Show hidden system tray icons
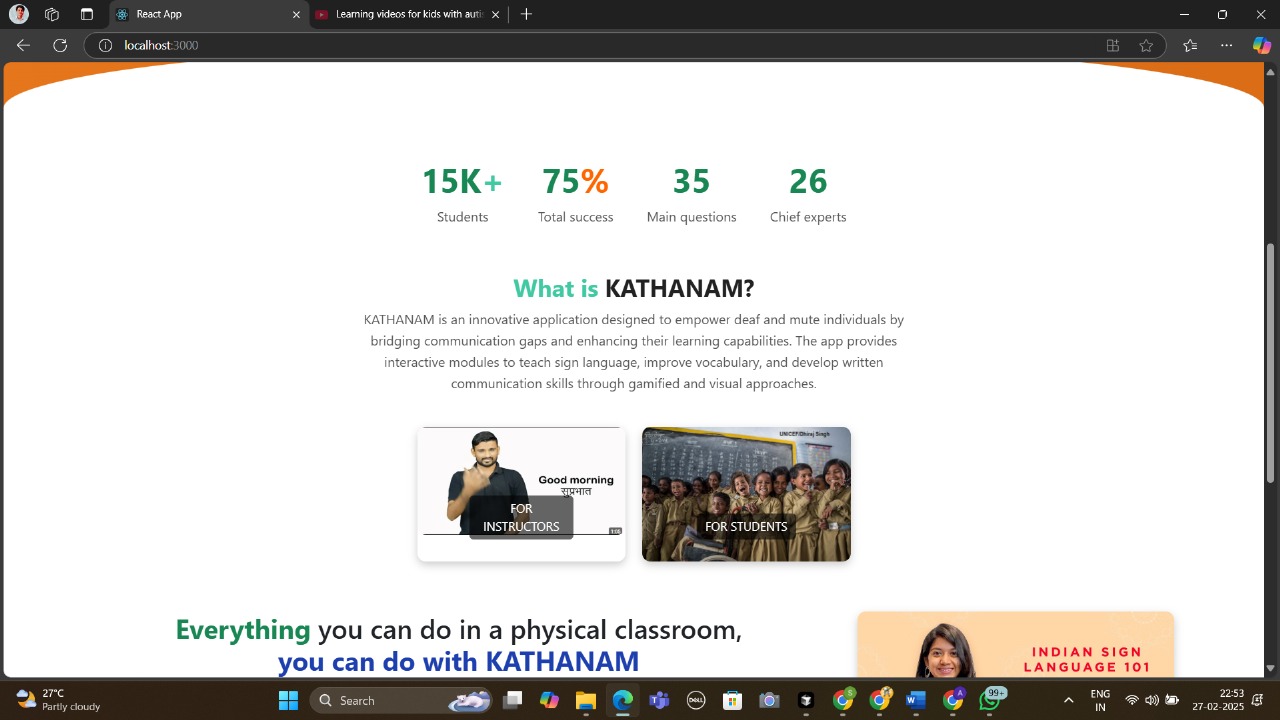1280x720 pixels. click(1068, 700)
